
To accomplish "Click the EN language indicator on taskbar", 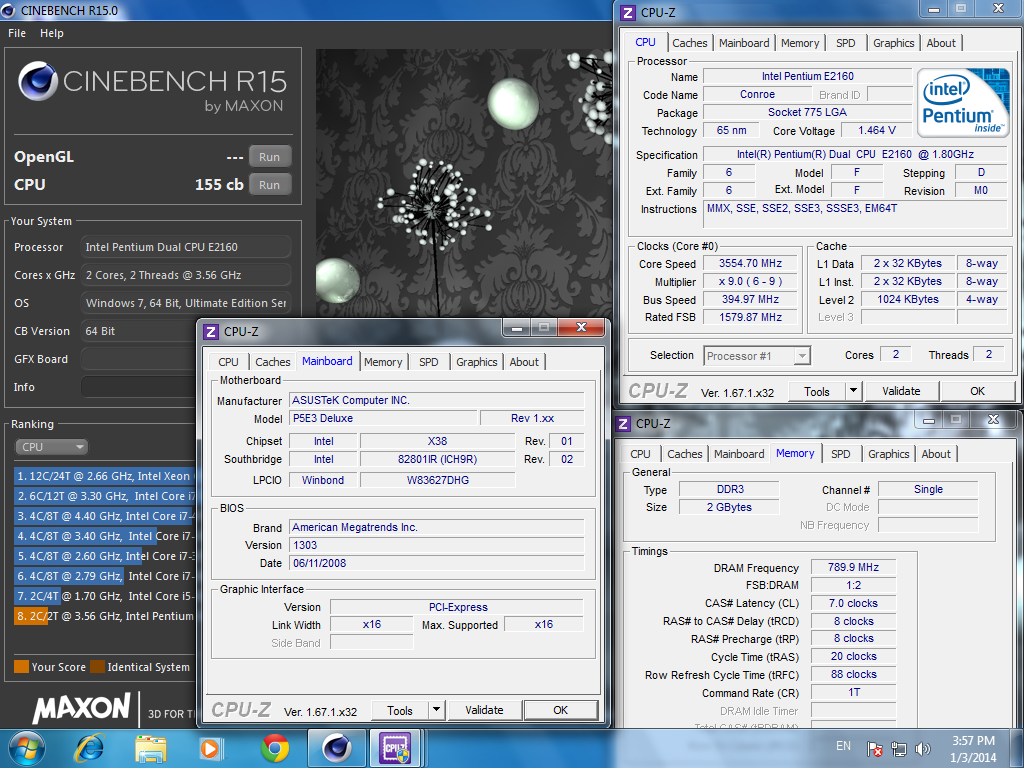I will tap(843, 746).
